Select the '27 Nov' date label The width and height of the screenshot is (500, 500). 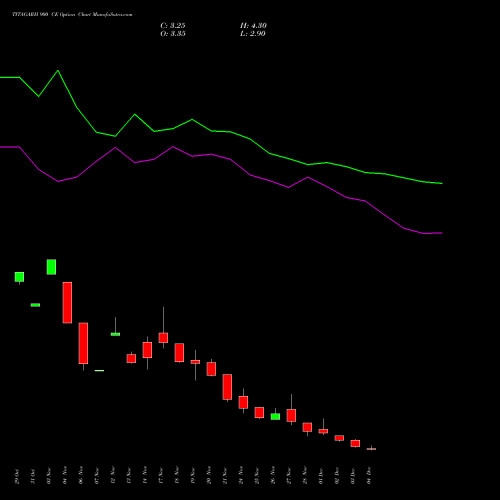(x=289, y=475)
